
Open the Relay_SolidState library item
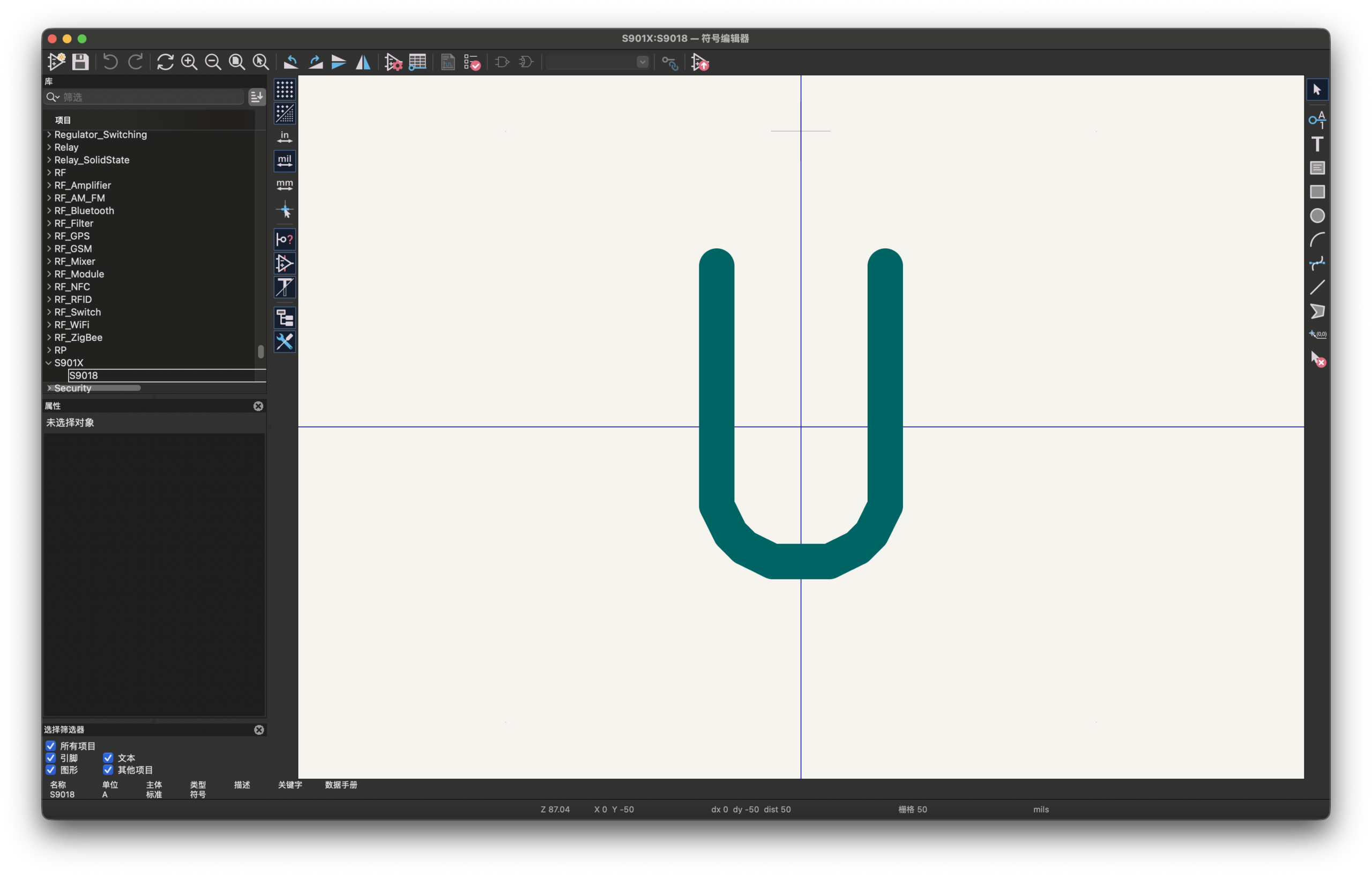coord(92,160)
